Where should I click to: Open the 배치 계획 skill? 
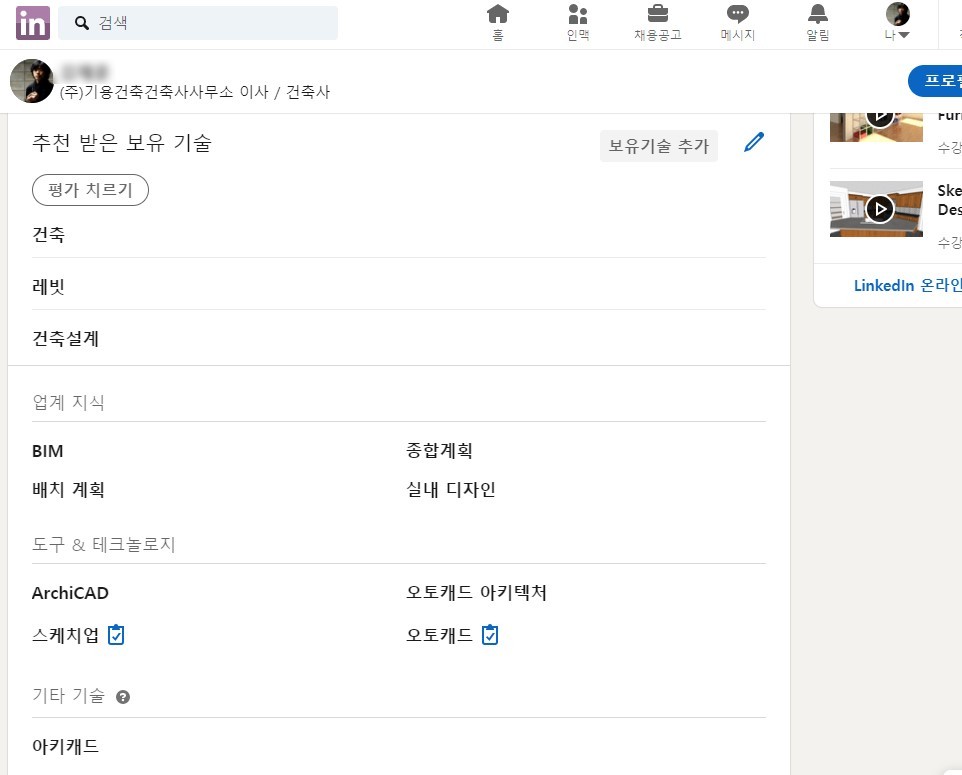coord(68,490)
